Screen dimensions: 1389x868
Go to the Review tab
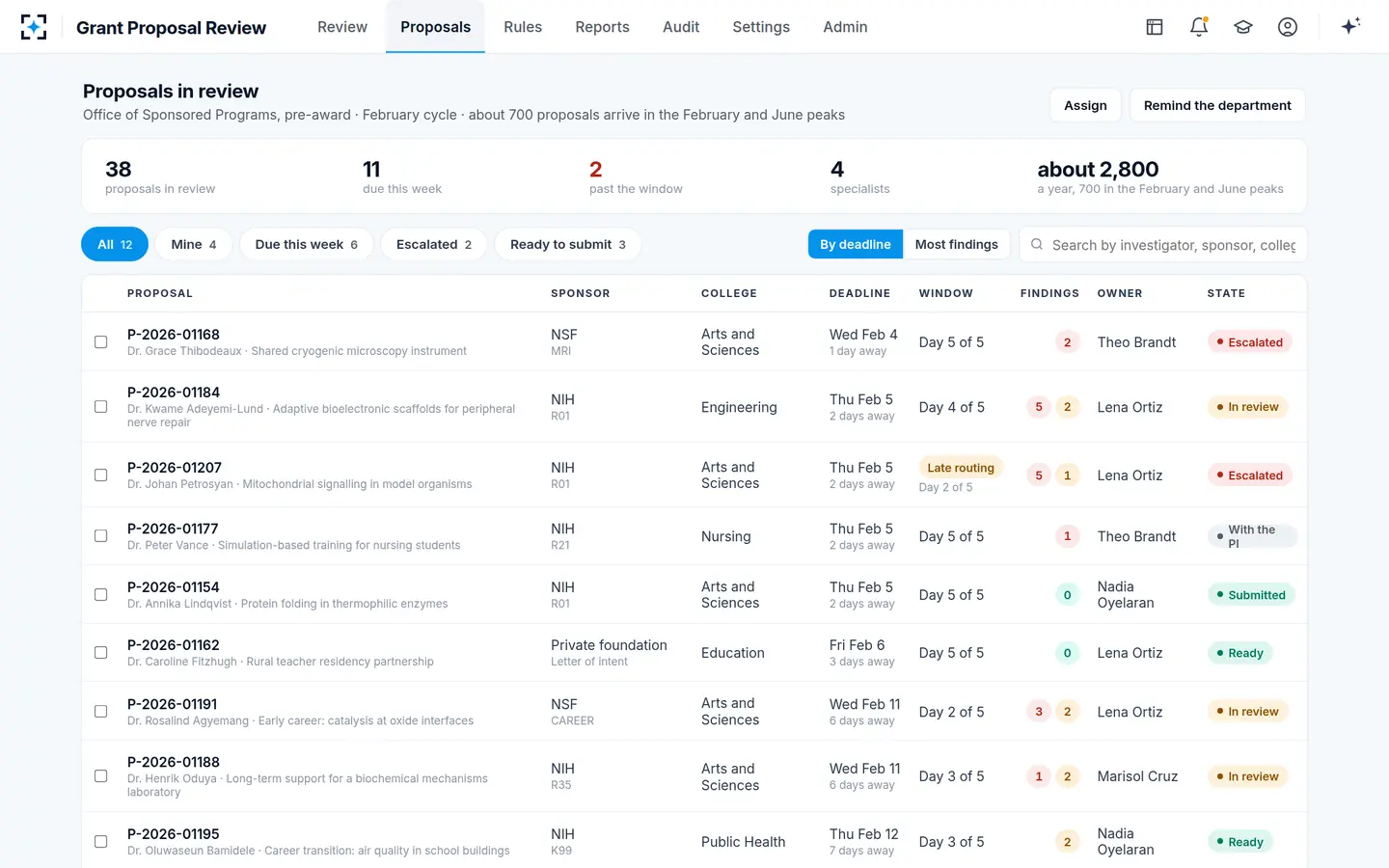pos(342,27)
